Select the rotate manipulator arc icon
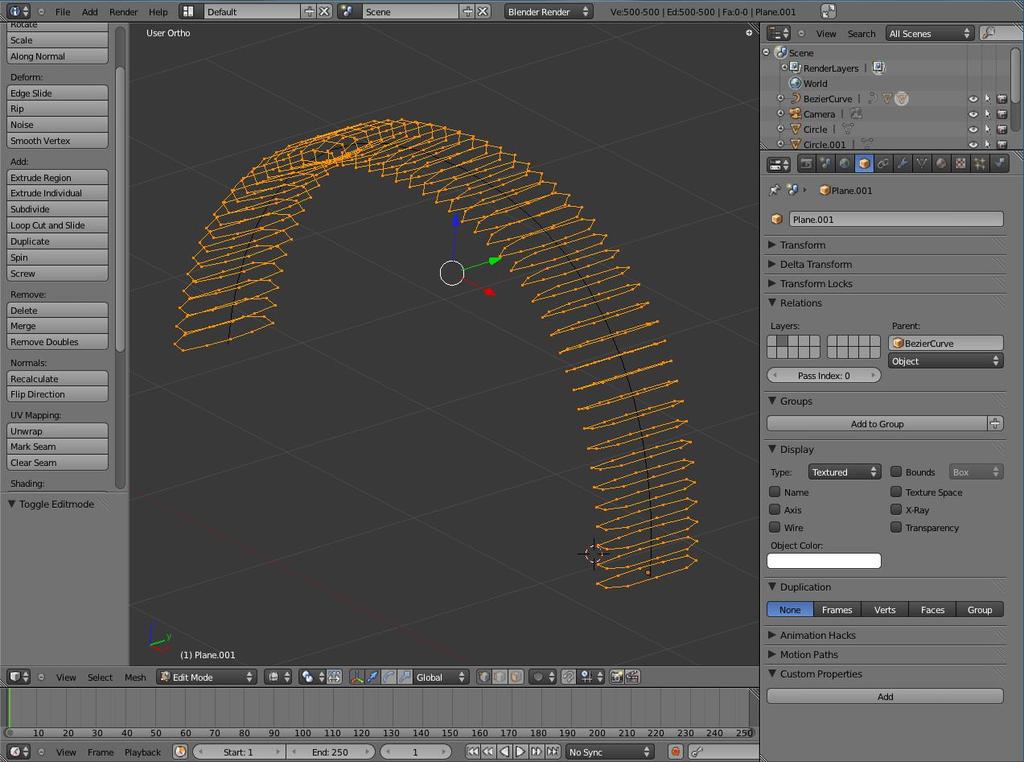The height and width of the screenshot is (762, 1024). pos(389,677)
